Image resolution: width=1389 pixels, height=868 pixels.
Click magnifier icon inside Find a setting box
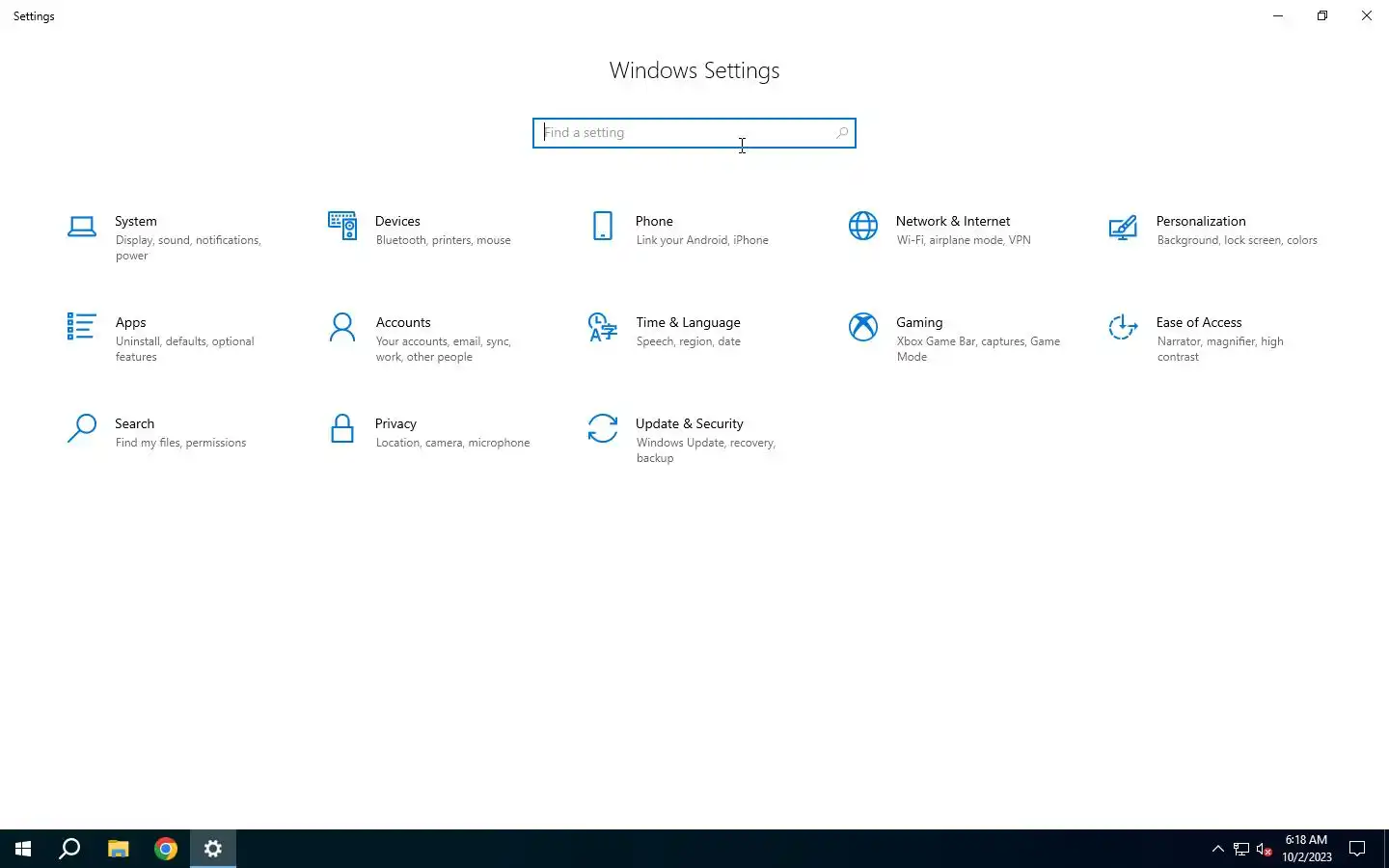pyautogui.click(x=842, y=133)
